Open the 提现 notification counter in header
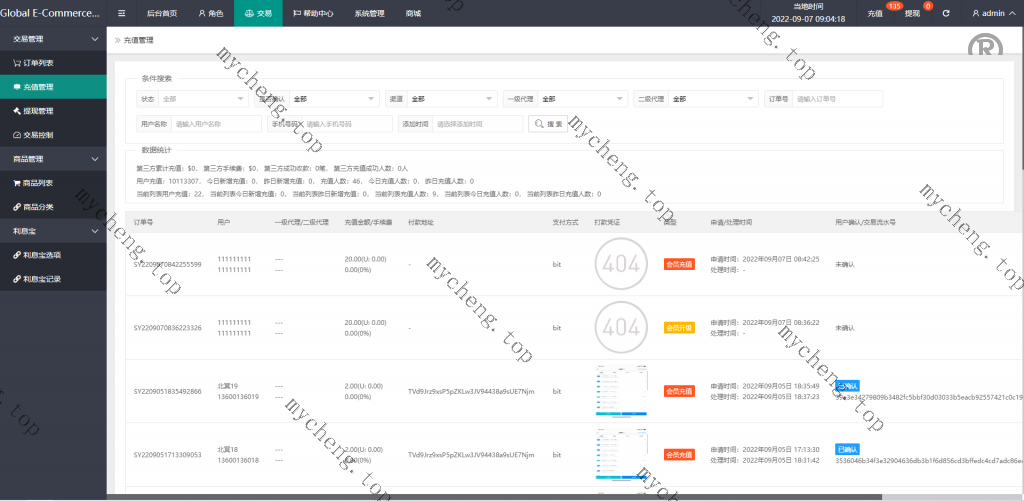The width and height of the screenshot is (1024, 501). coord(912,14)
